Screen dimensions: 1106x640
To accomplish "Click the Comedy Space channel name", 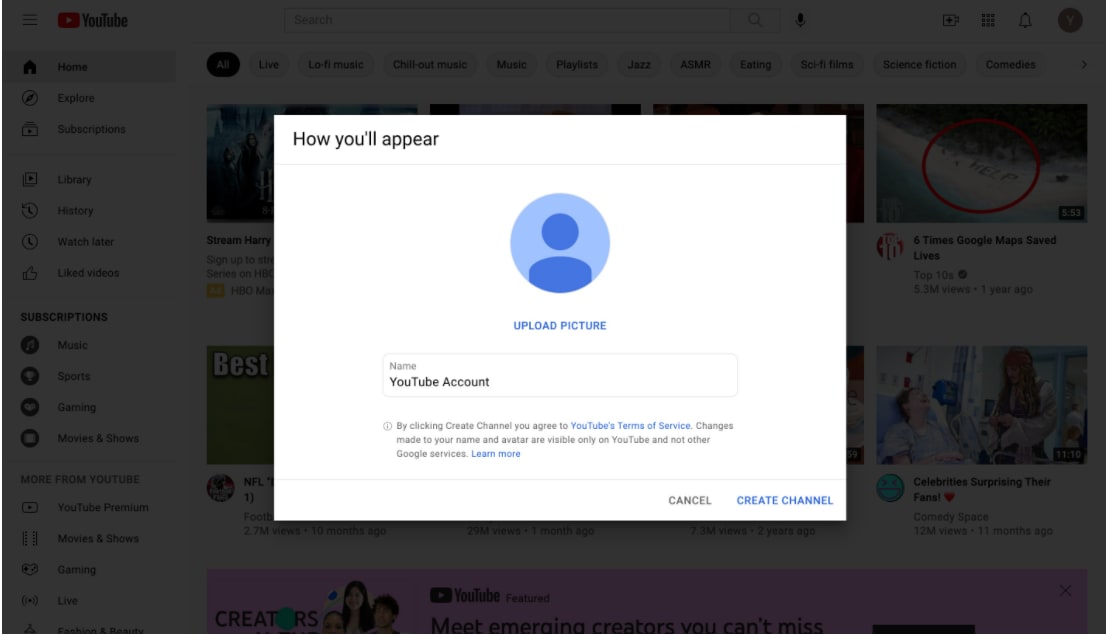I will (x=951, y=517).
